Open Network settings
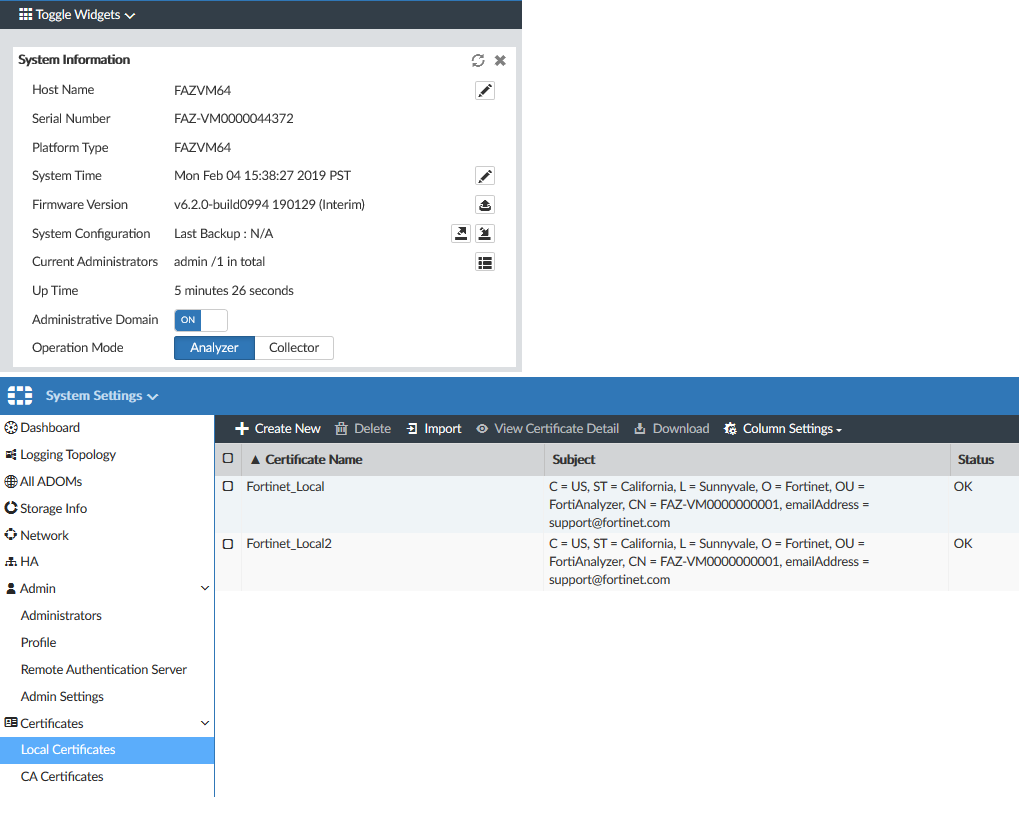 44,535
